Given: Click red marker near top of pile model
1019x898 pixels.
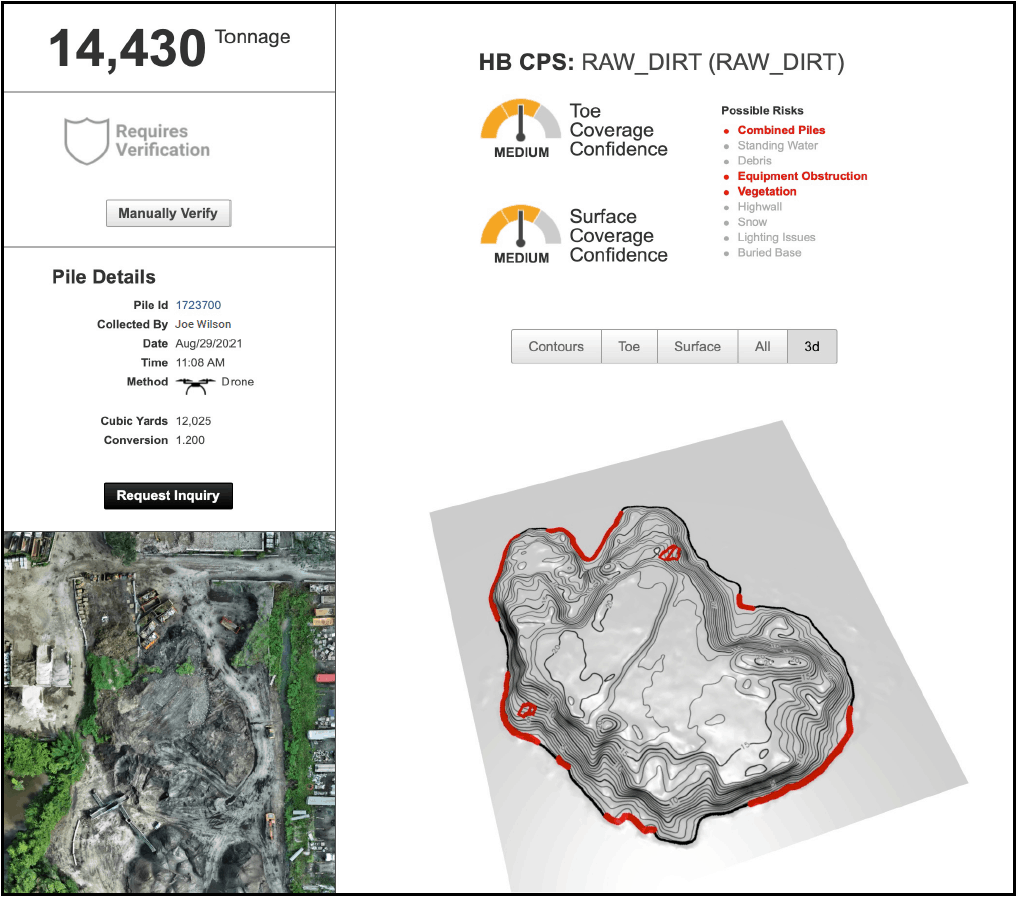Looking at the screenshot, I should pyautogui.click(x=670, y=552).
